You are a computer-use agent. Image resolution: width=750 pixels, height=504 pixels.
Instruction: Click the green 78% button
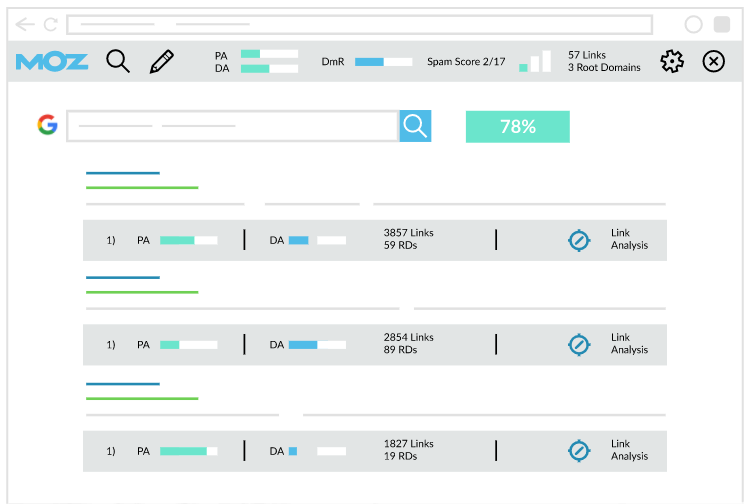[517, 127]
